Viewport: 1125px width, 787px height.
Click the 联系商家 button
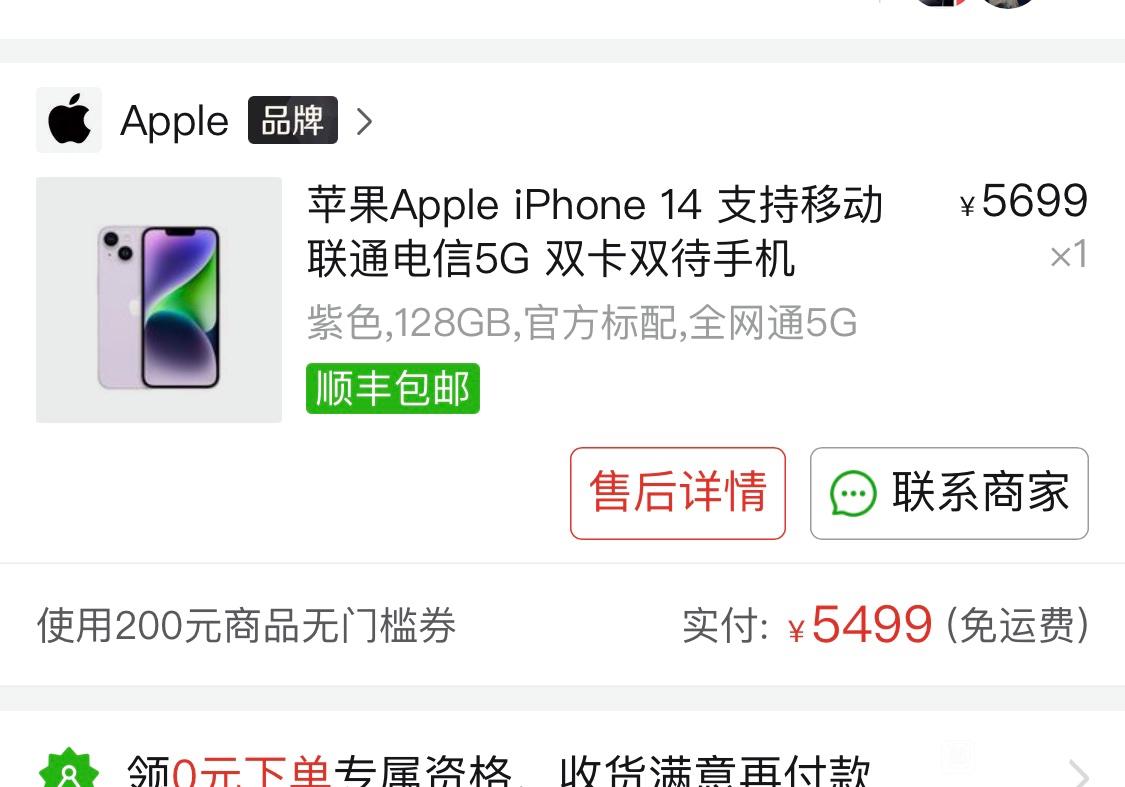(x=949, y=493)
